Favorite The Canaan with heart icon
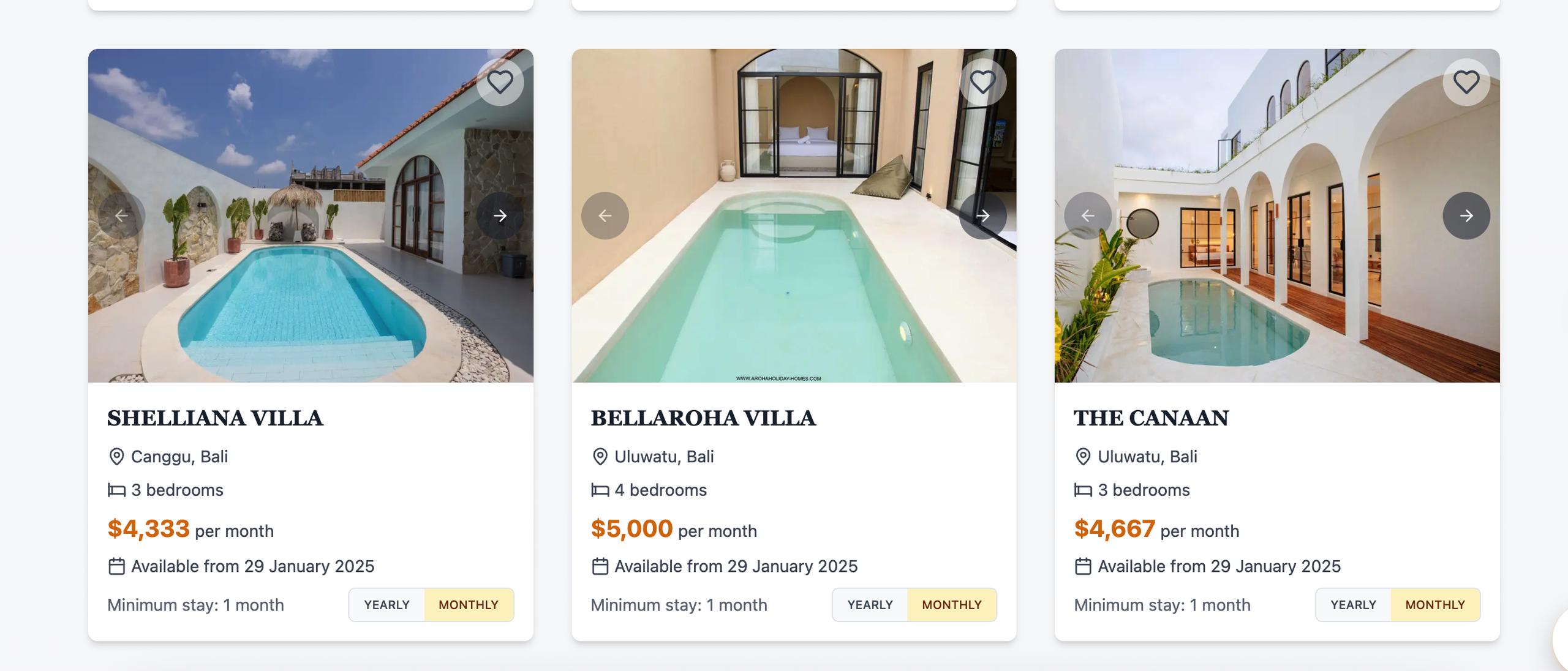Screen dimensions: 1568x671 pyautogui.click(x=1466, y=82)
